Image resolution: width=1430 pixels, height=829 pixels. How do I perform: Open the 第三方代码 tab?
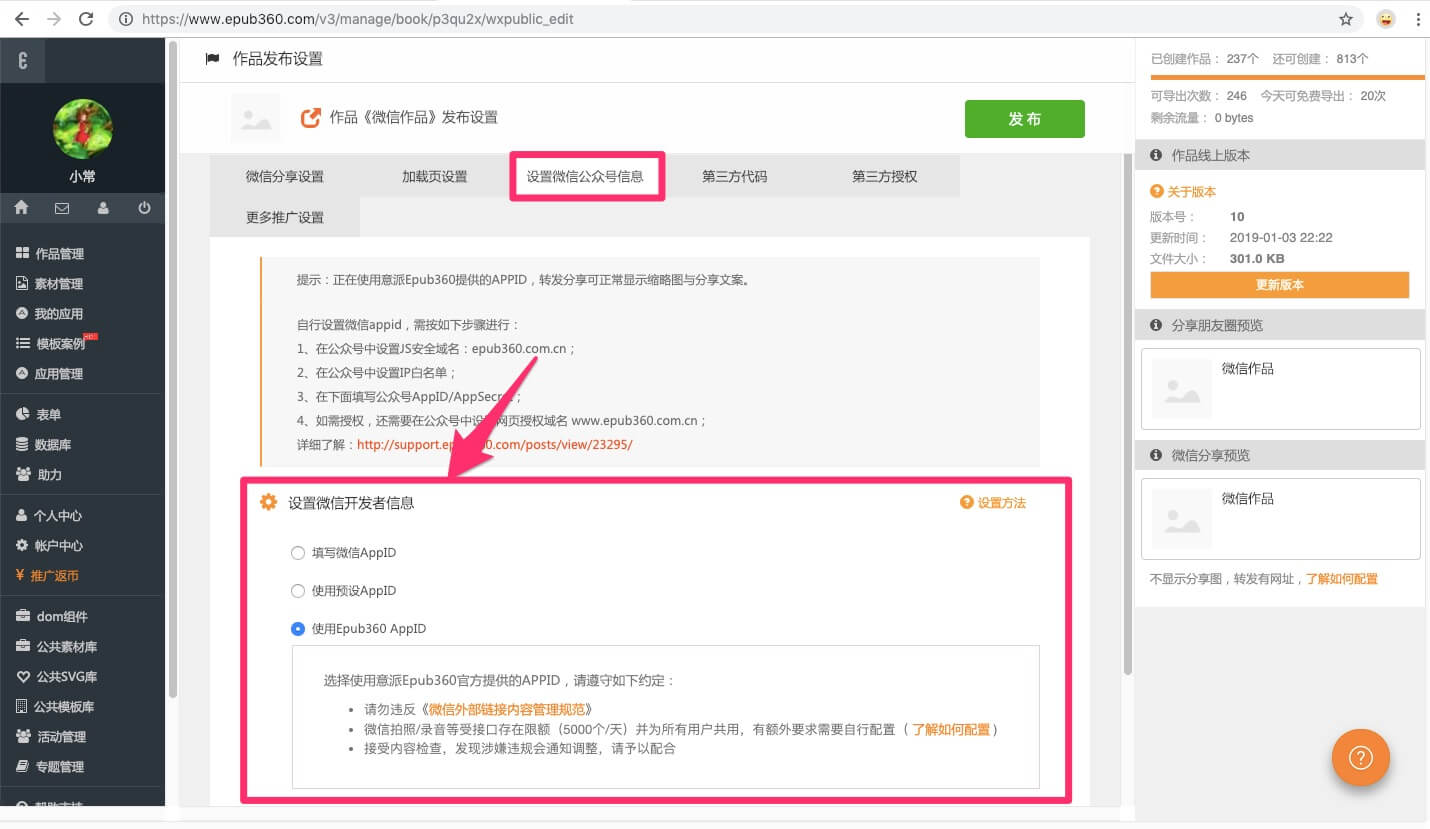pos(734,177)
